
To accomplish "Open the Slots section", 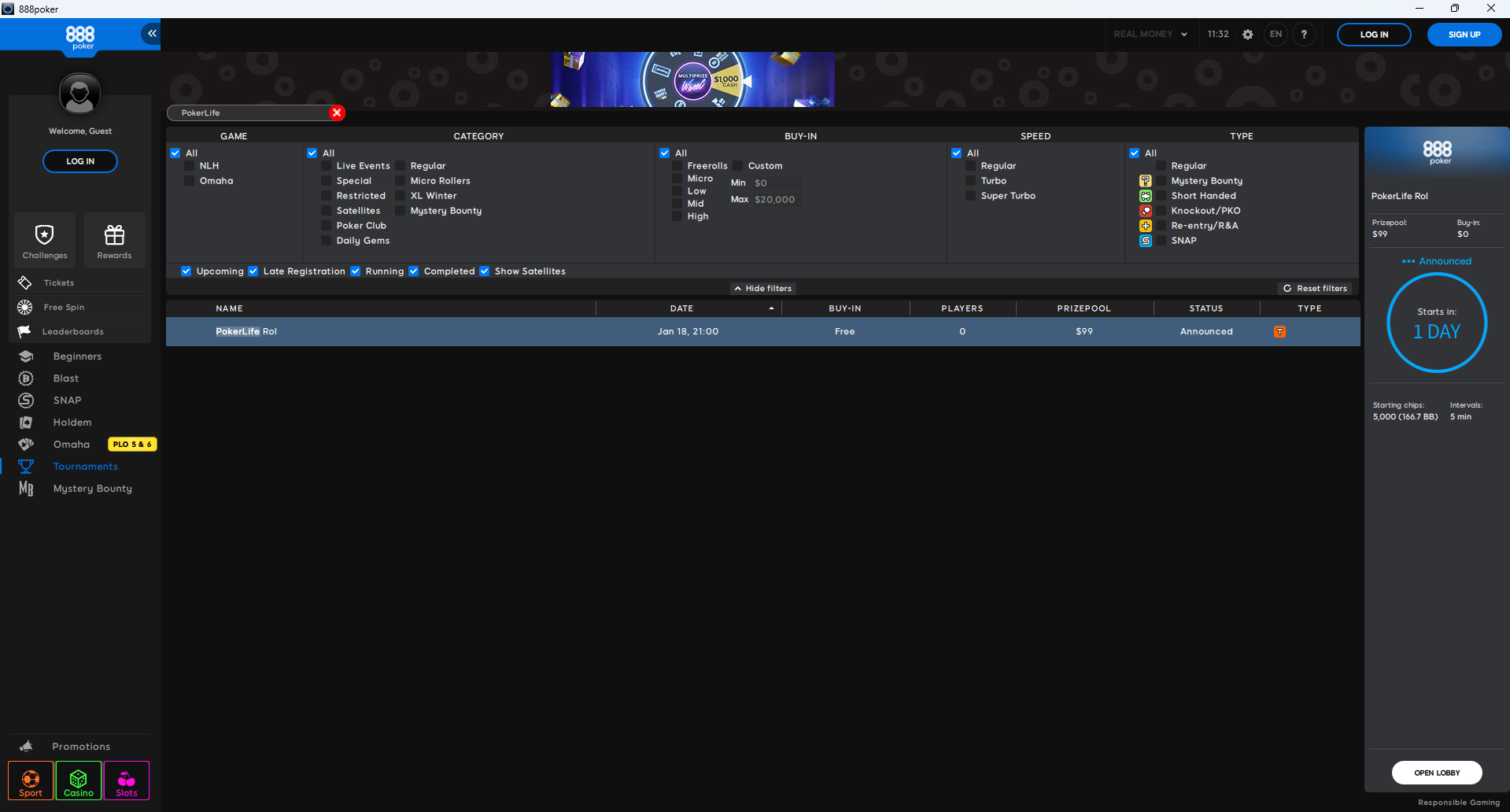I will tap(126, 781).
